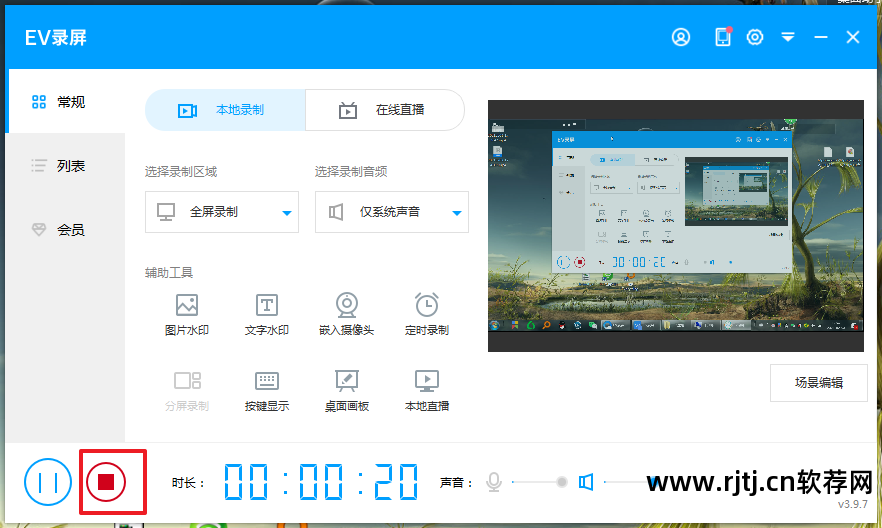Mute the system speaker icon
The image size is (882, 528).
[x=586, y=482]
